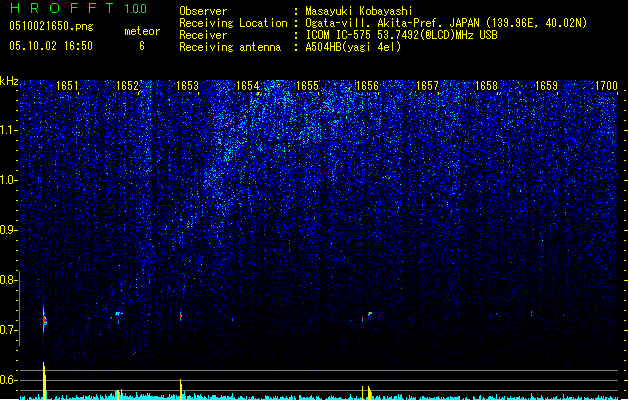Viewport: 629px width, 400px height.
Task: Select the Ogata-vill. Akita-Pref. JAPAN location text
Action: pyautogui.click(x=446, y=23)
